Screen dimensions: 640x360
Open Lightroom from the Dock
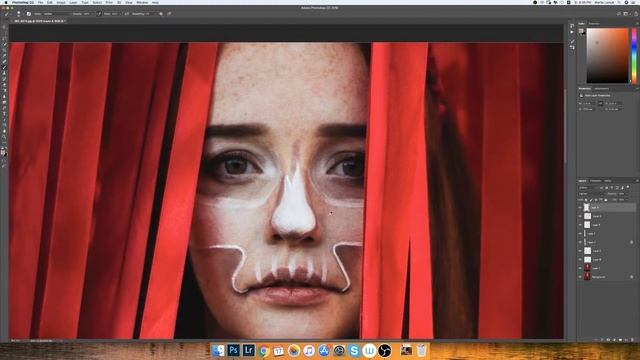[249, 350]
